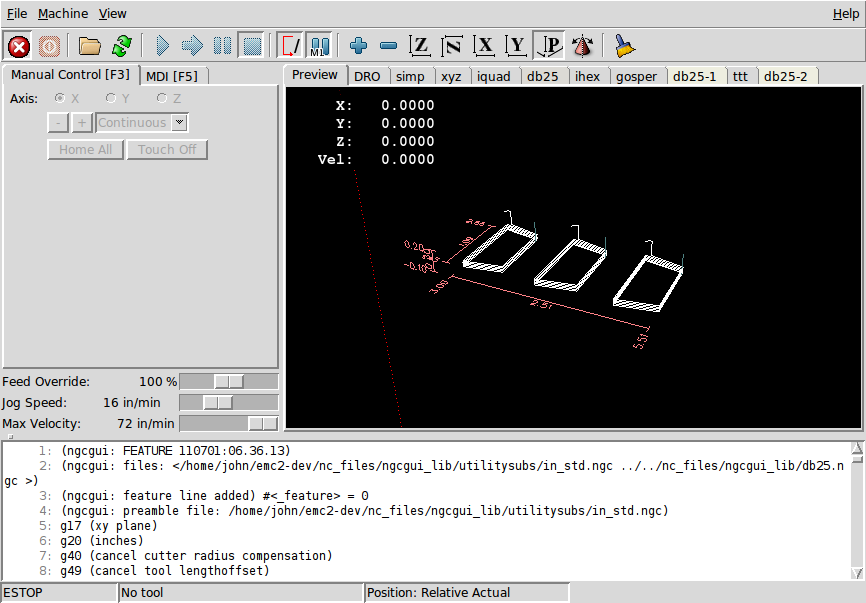Viewport: 866px width, 603px height.
Task: Enable skip lines with slash icon
Action: coord(290,45)
